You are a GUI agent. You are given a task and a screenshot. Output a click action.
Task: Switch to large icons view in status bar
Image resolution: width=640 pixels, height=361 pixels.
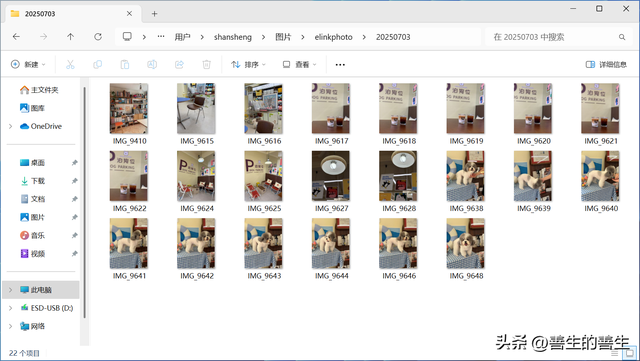pyautogui.click(x=630, y=353)
